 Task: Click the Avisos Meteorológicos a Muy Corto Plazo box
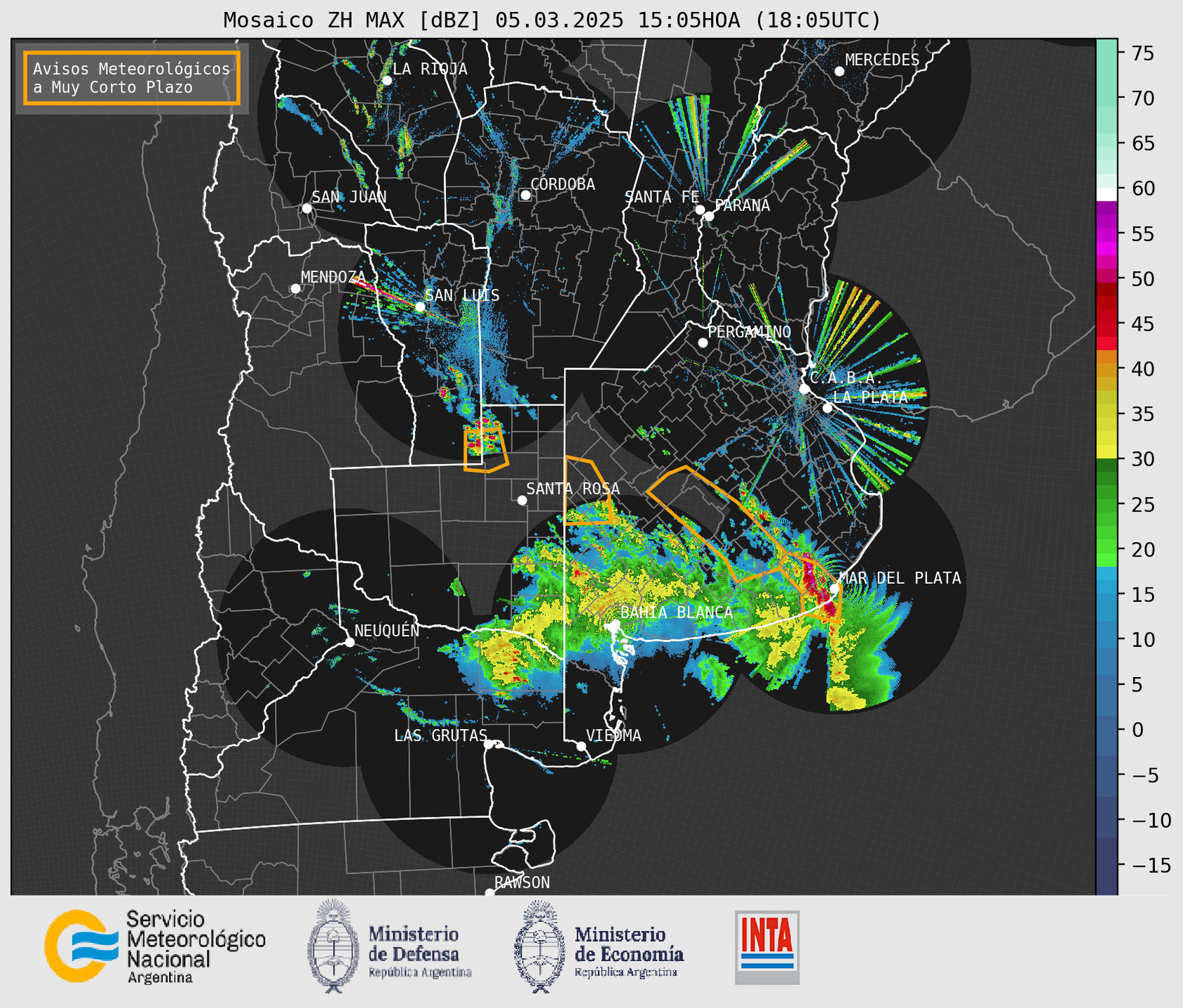coord(132,78)
